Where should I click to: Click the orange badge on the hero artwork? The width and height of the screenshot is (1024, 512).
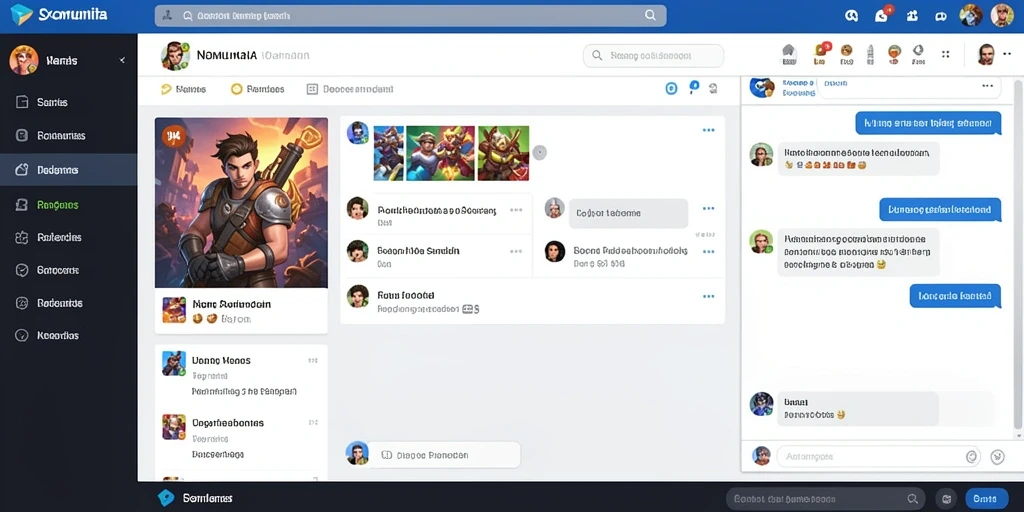coord(174,136)
